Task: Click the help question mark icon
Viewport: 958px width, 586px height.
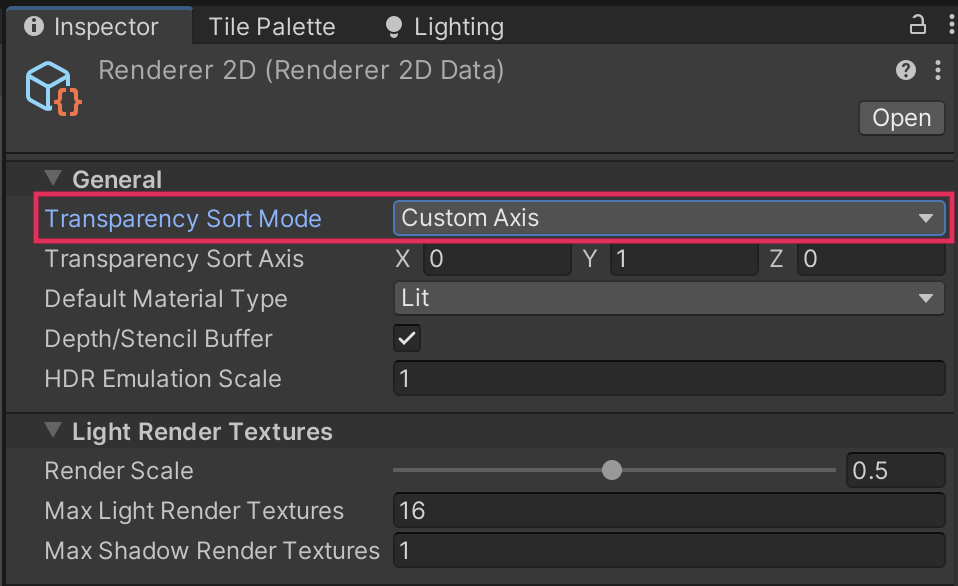Action: (x=906, y=70)
